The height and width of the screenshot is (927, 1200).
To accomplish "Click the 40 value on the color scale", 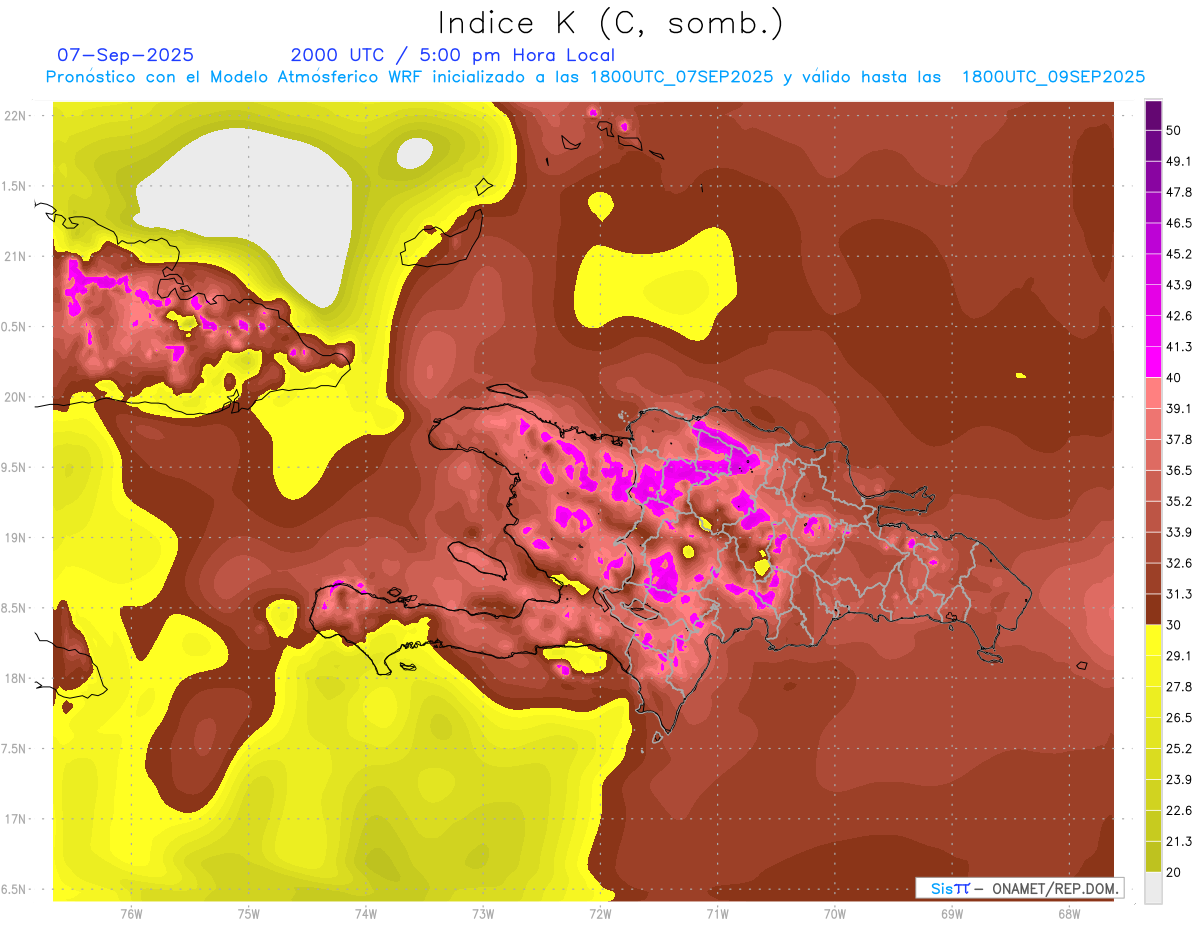I will (1174, 377).
